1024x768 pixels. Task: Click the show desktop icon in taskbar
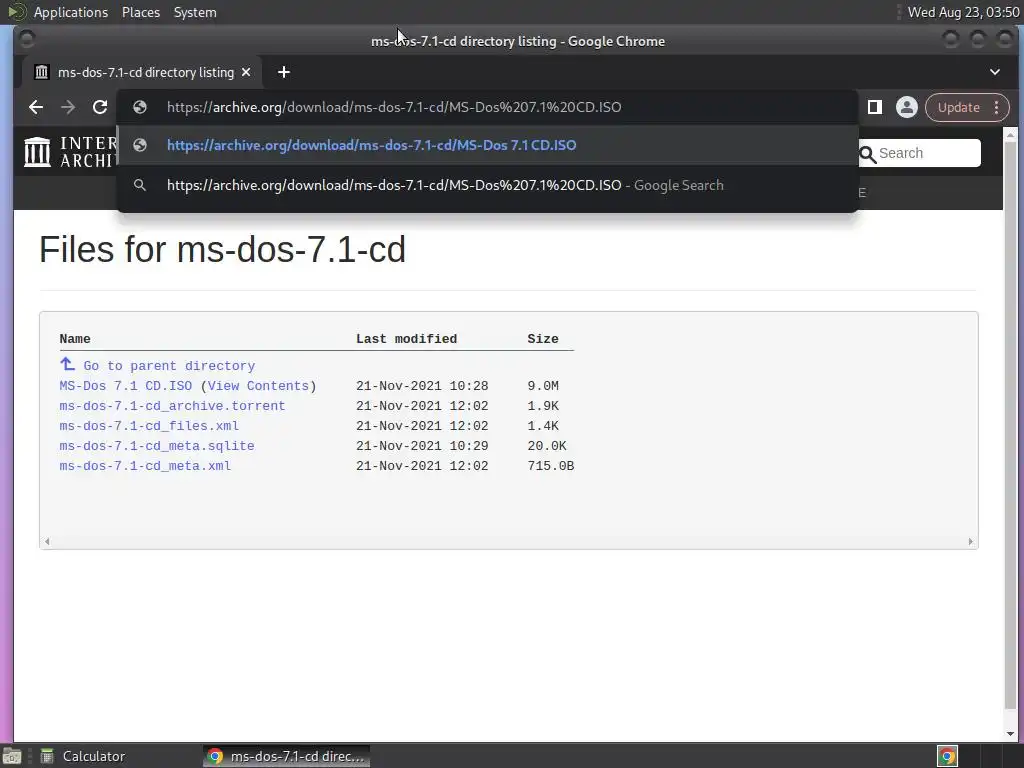pyautogui.click(x=12, y=756)
